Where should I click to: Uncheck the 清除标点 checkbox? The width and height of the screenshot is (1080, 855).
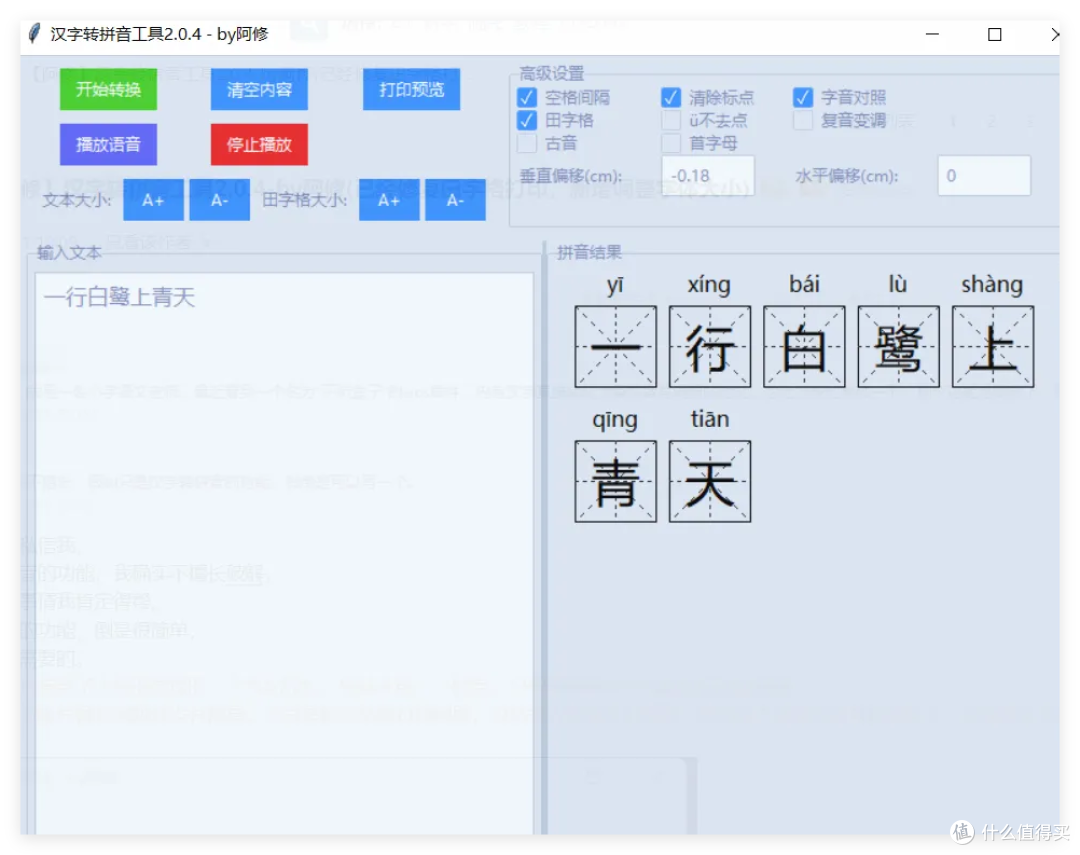tap(671, 97)
